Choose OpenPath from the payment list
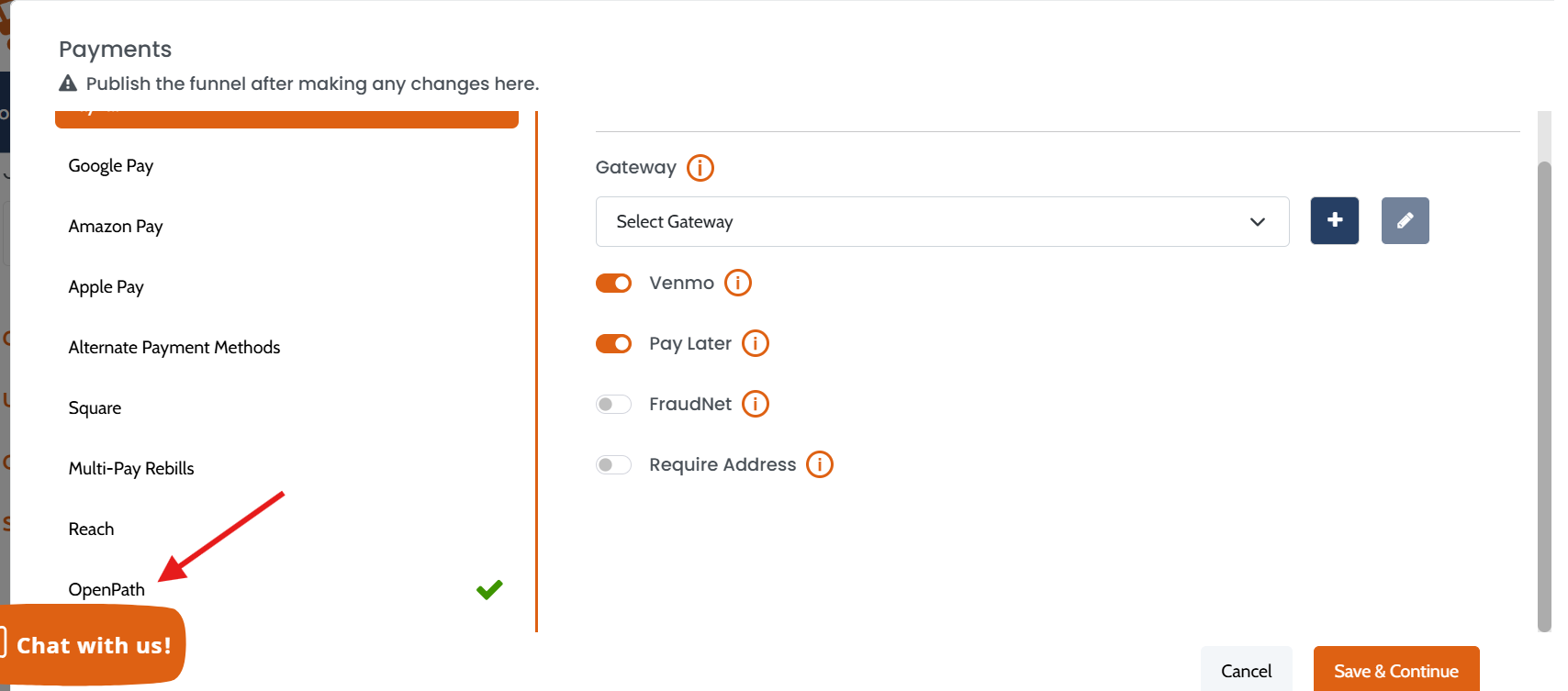The height and width of the screenshot is (691, 1568). coord(106,589)
